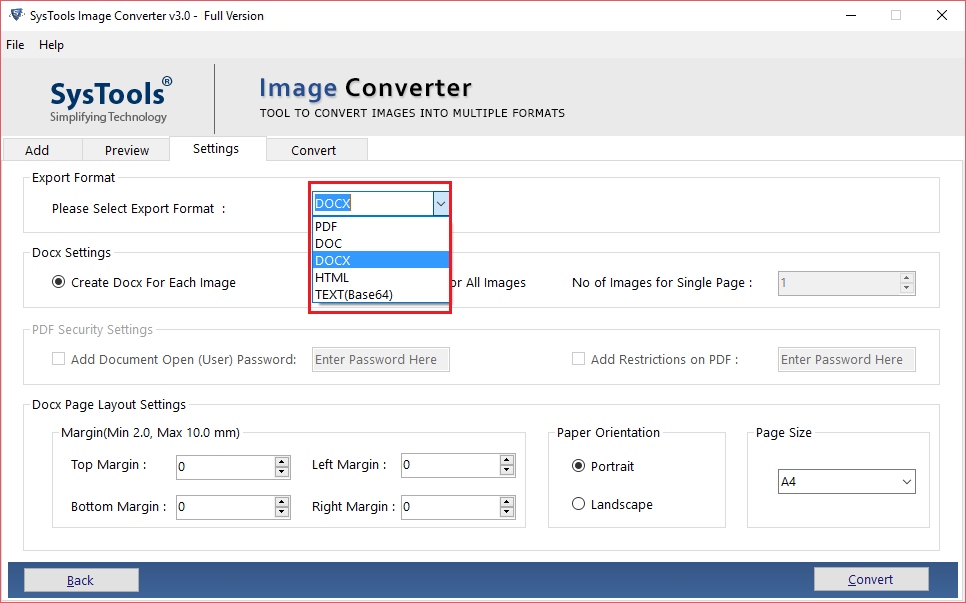Select the Settings tab
Screen dimensions: 966x603
[217, 148]
